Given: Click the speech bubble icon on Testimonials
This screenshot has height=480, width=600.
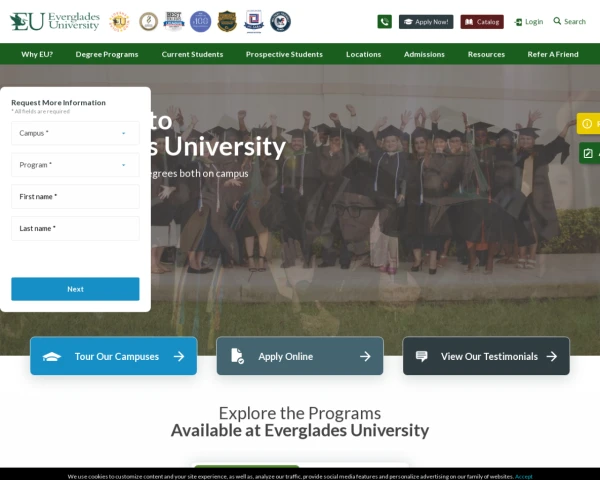Looking at the screenshot, I should tap(422, 356).
